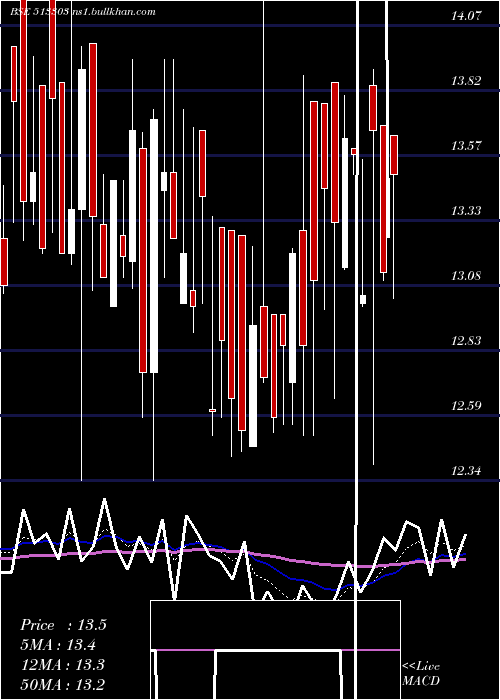Click the 5MA : 13.4 readout
The height and width of the screenshot is (700, 500).
[x=58, y=645]
